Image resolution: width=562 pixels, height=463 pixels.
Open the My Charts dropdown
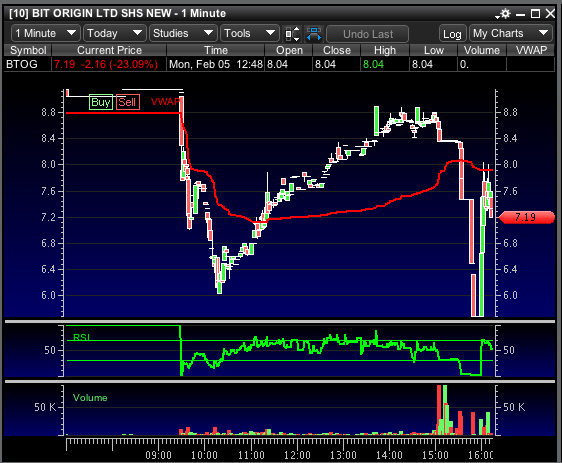511,33
